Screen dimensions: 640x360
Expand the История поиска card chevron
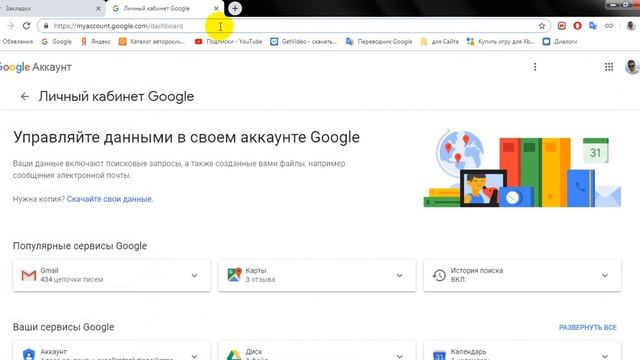[x=604, y=276]
